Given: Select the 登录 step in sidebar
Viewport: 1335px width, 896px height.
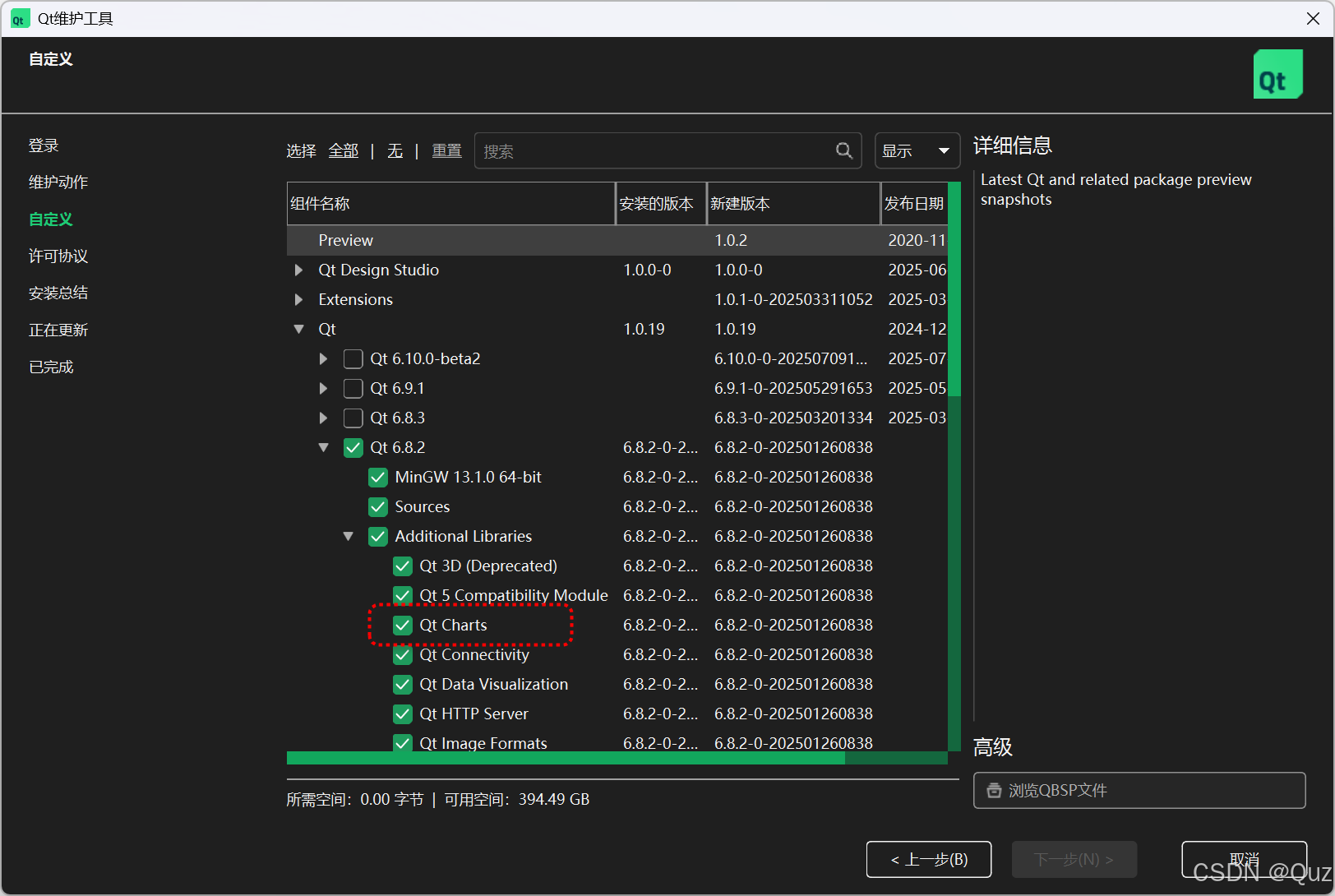Looking at the screenshot, I should pos(44,145).
